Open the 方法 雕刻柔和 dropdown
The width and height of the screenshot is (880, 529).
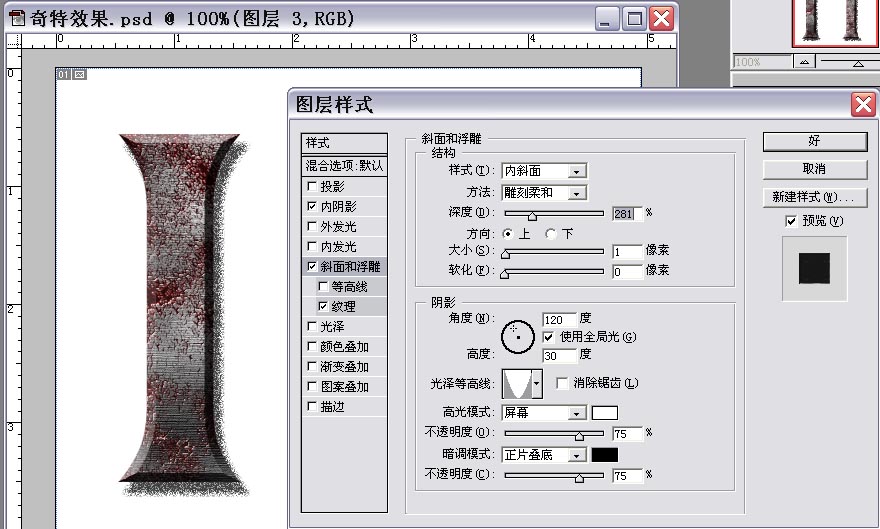coord(576,194)
